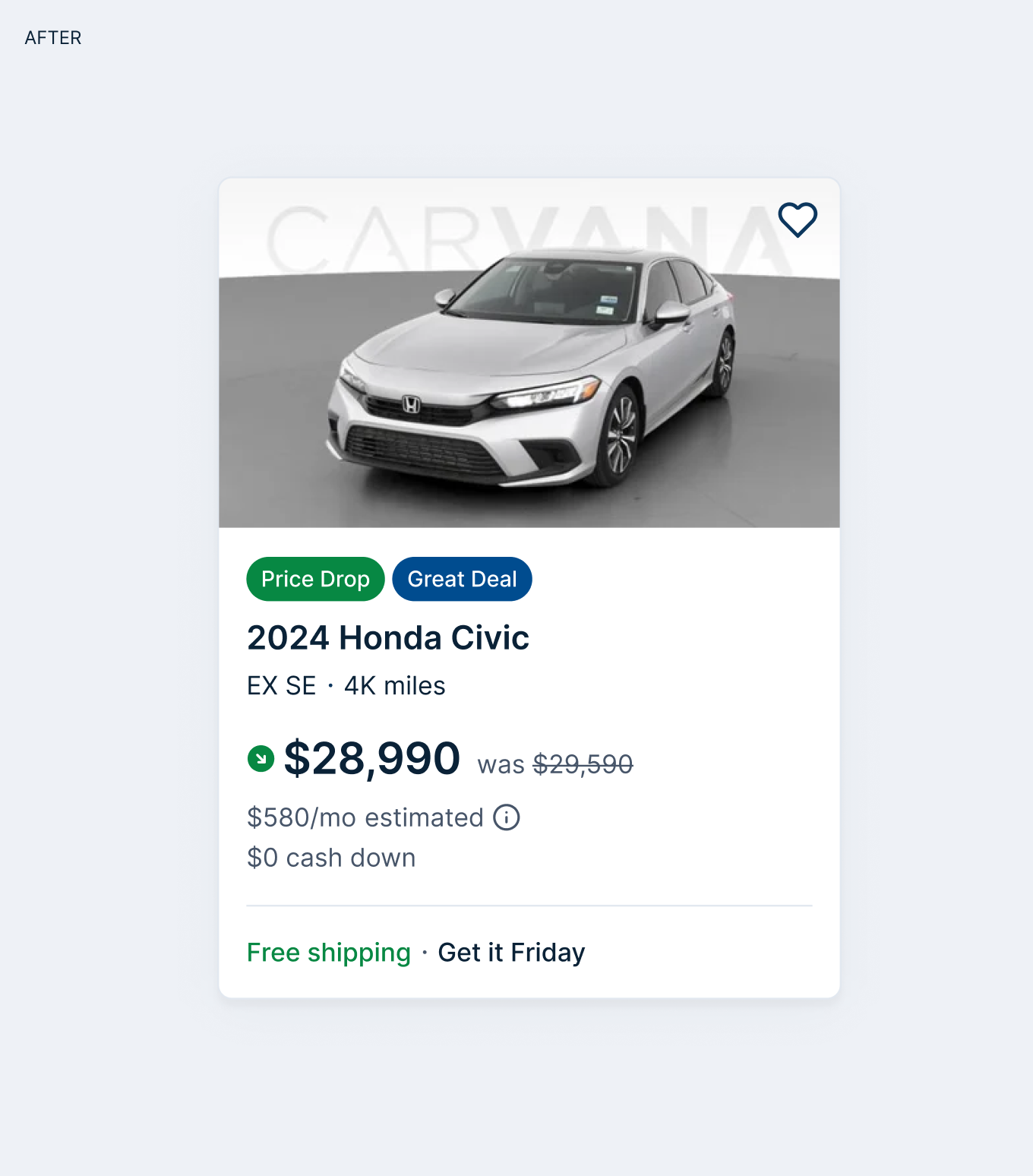The height and width of the screenshot is (1176, 1033).
Task: Click the Great Deal badge
Action: pyautogui.click(x=462, y=579)
